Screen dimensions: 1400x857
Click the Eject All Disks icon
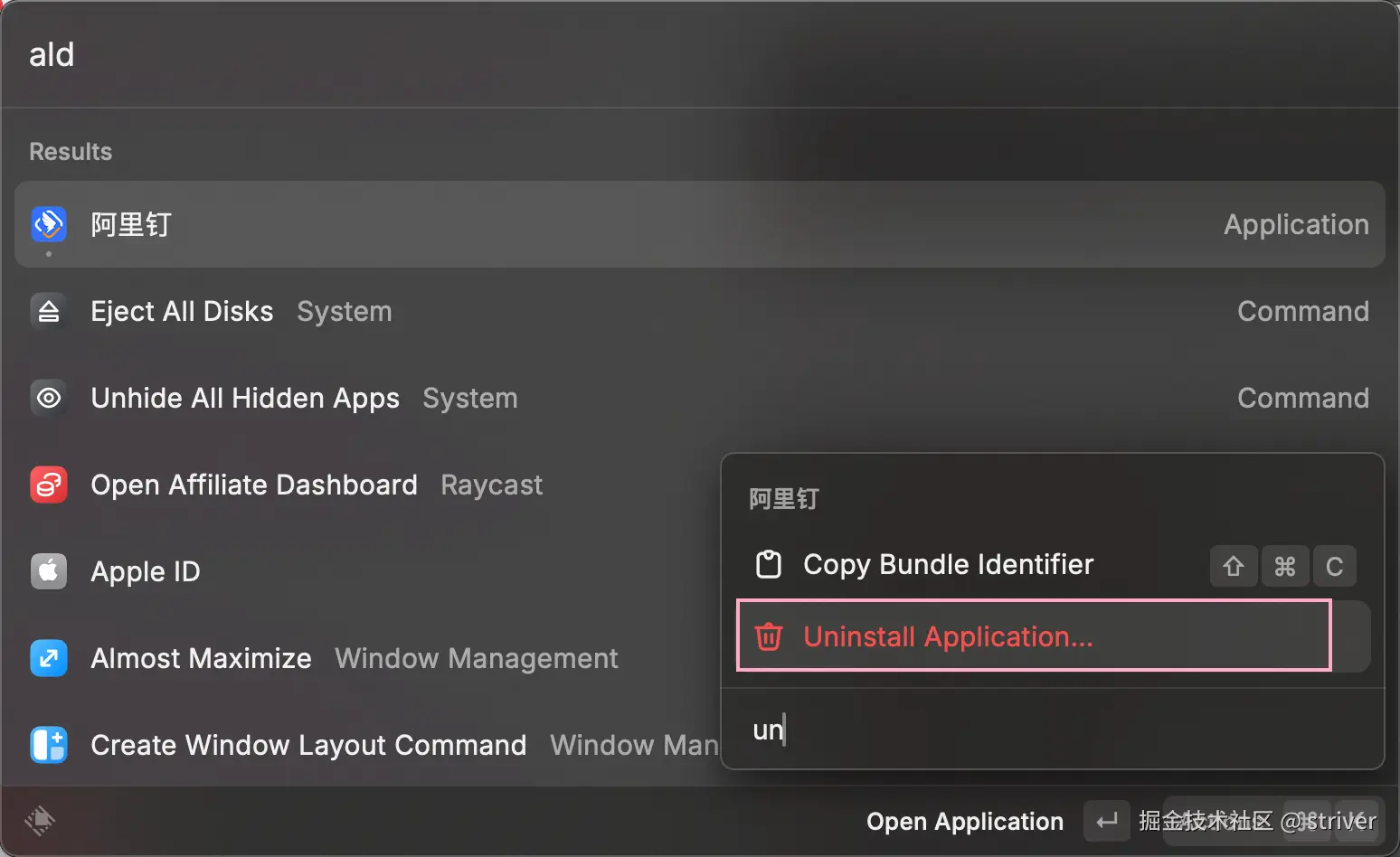(x=49, y=311)
